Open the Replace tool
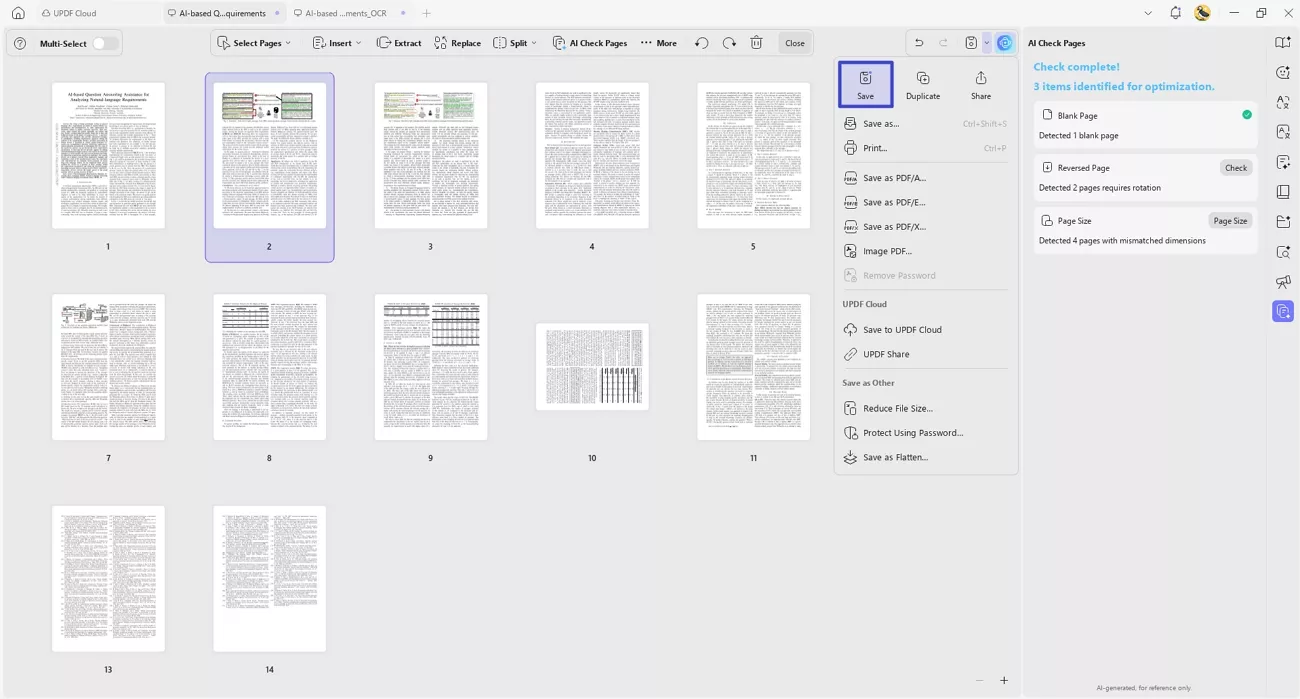The height and width of the screenshot is (699, 1300). (457, 43)
